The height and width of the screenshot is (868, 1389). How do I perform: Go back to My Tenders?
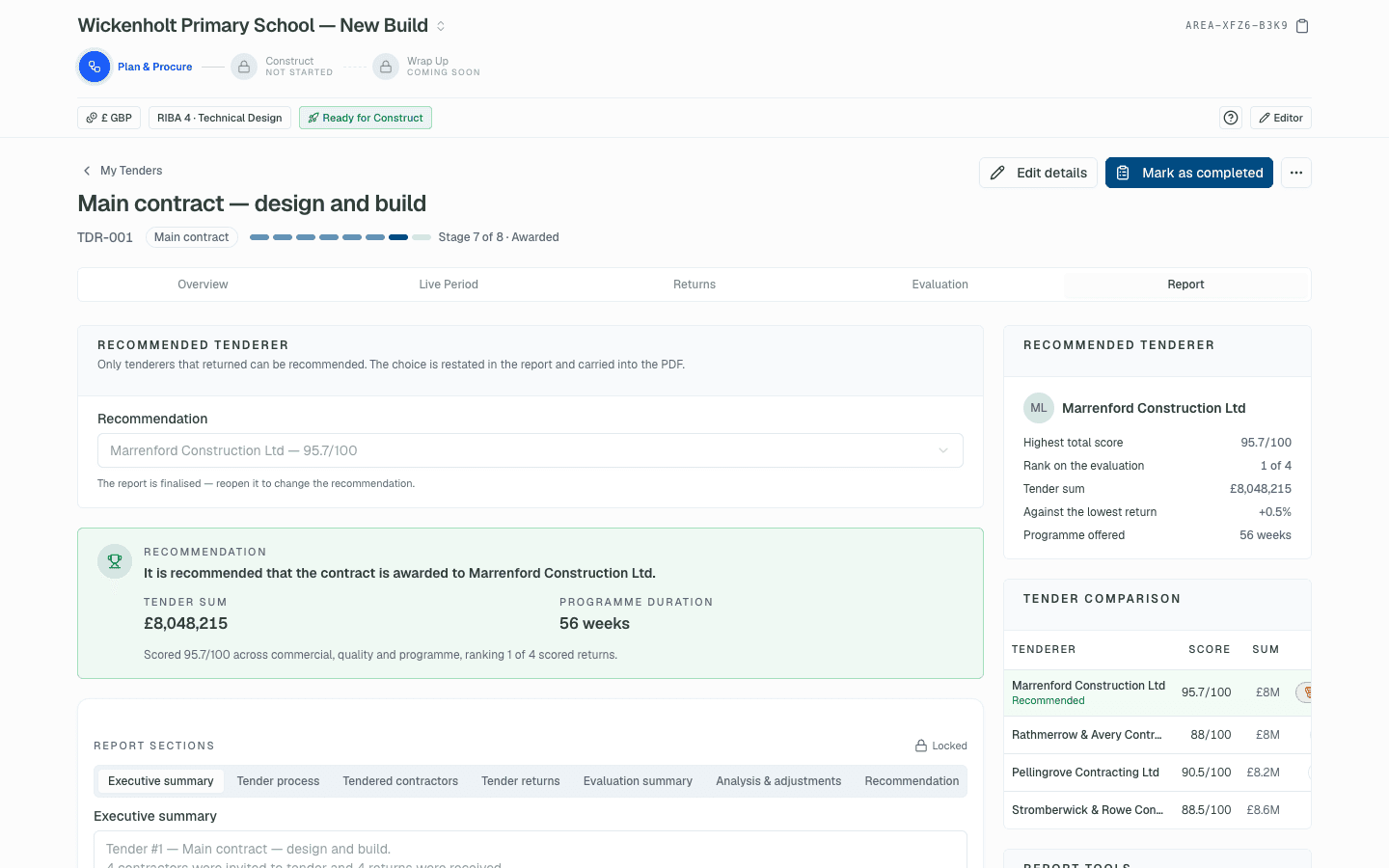(123, 171)
